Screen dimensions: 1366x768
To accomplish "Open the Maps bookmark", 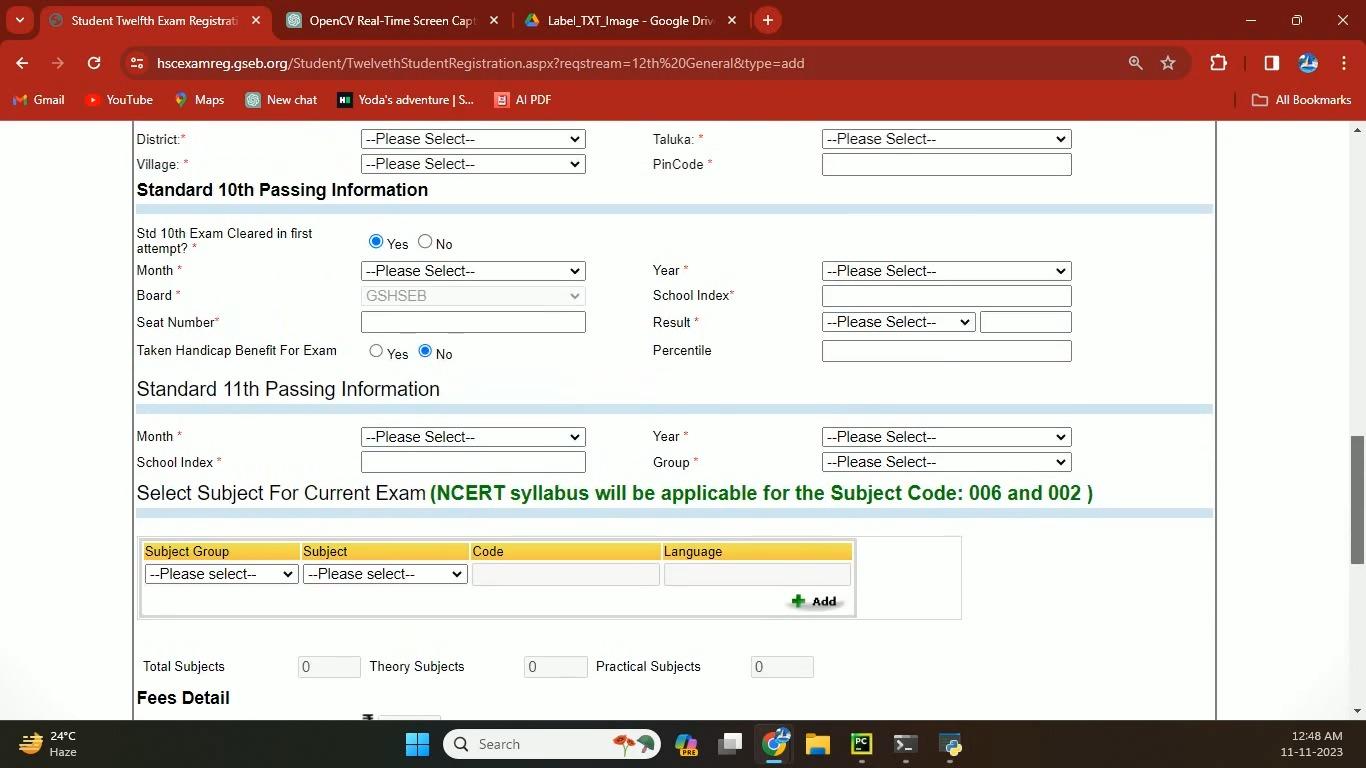I will click(199, 100).
